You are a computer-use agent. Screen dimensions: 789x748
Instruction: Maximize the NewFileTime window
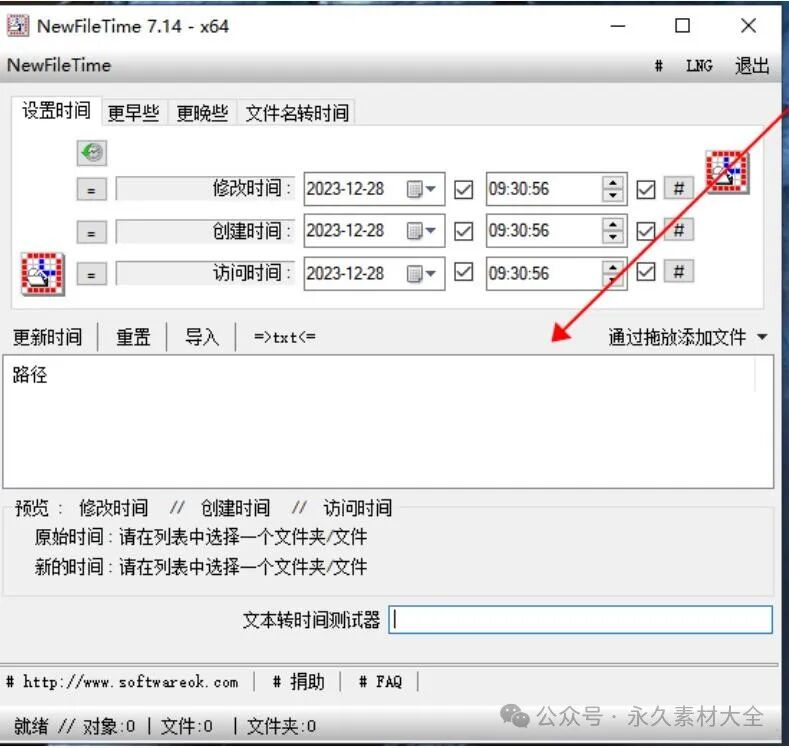682,26
